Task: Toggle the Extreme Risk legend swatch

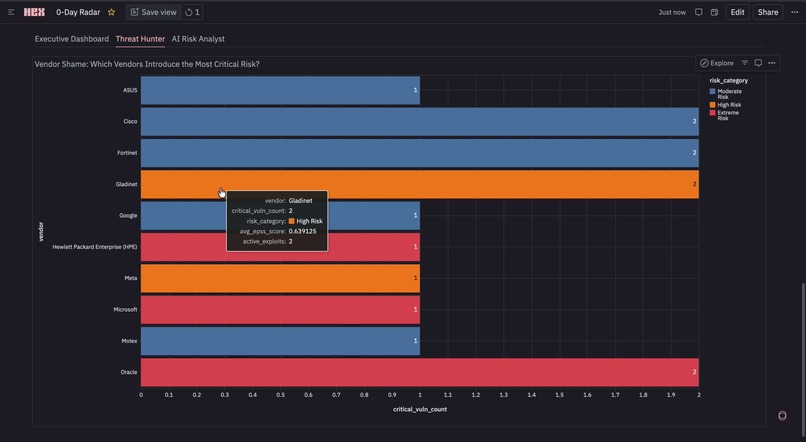Action: 712,113
